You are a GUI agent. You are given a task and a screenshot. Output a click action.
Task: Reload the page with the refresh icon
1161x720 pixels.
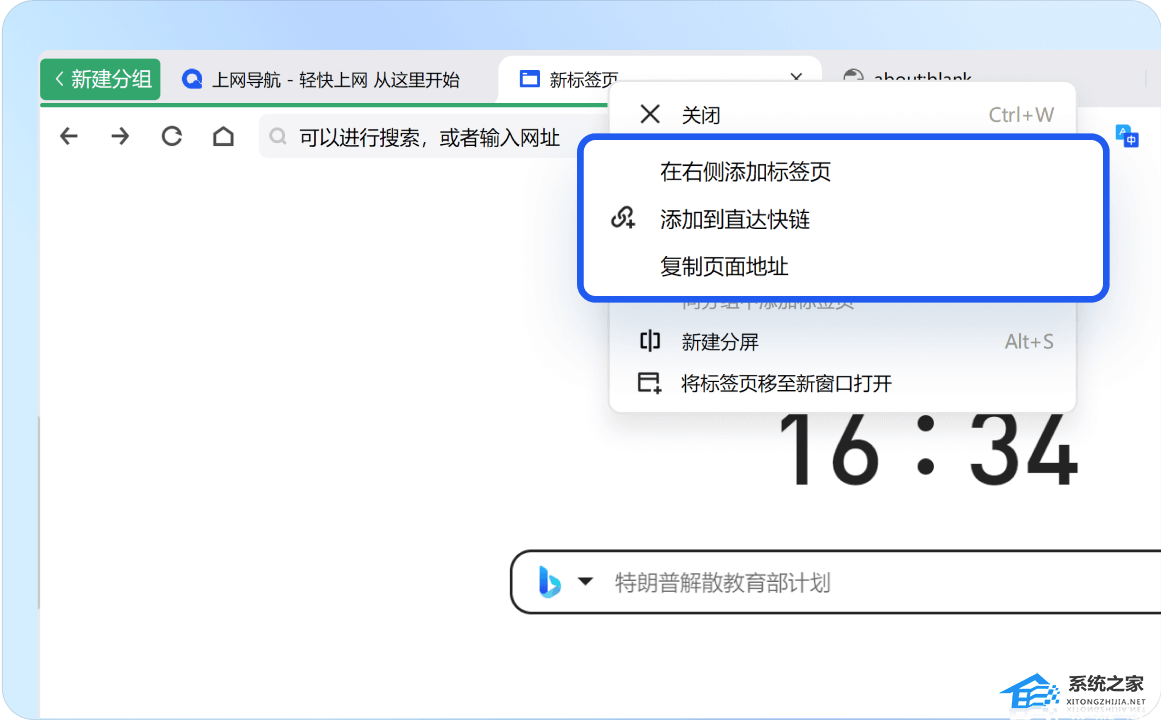[172, 136]
